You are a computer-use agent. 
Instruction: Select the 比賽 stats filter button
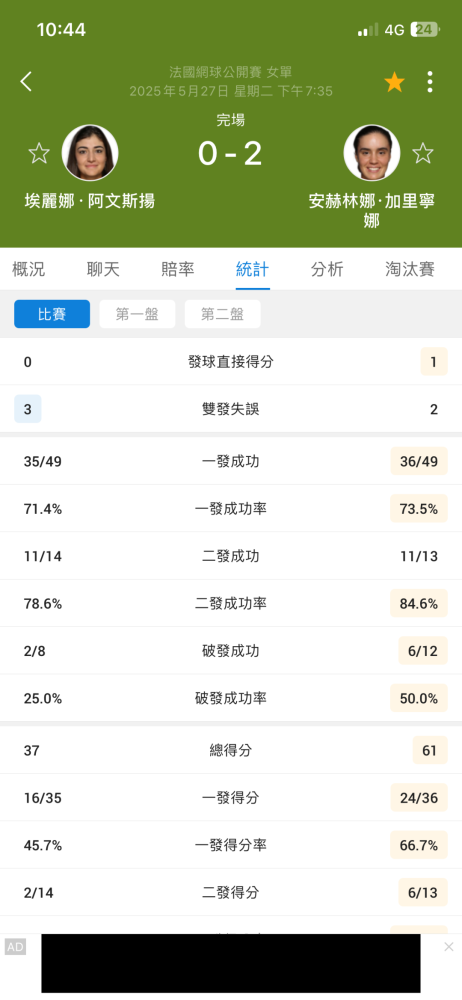click(52, 314)
